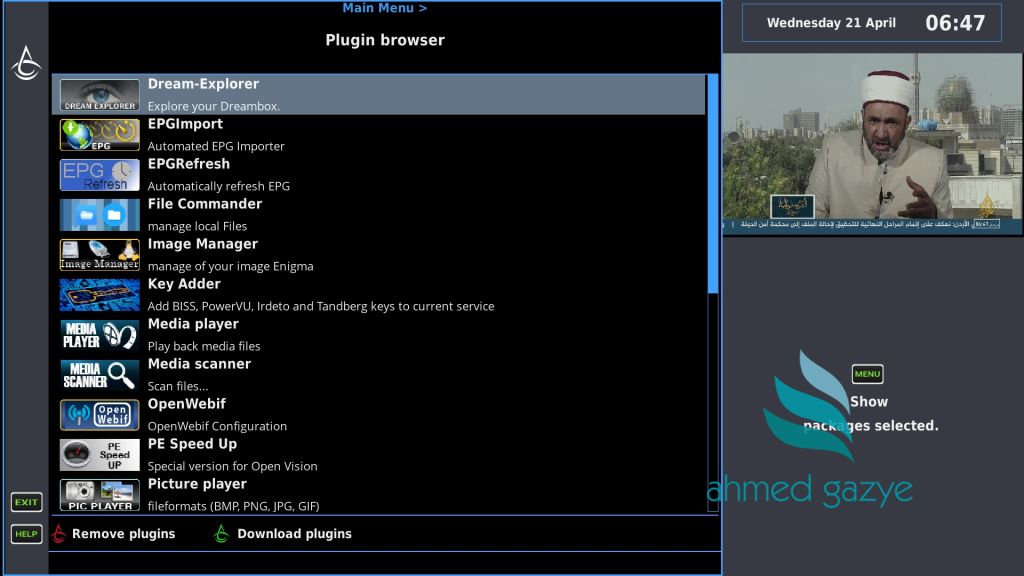Select the Media scanner entry title
This screenshot has height=576, width=1024.
199,364
